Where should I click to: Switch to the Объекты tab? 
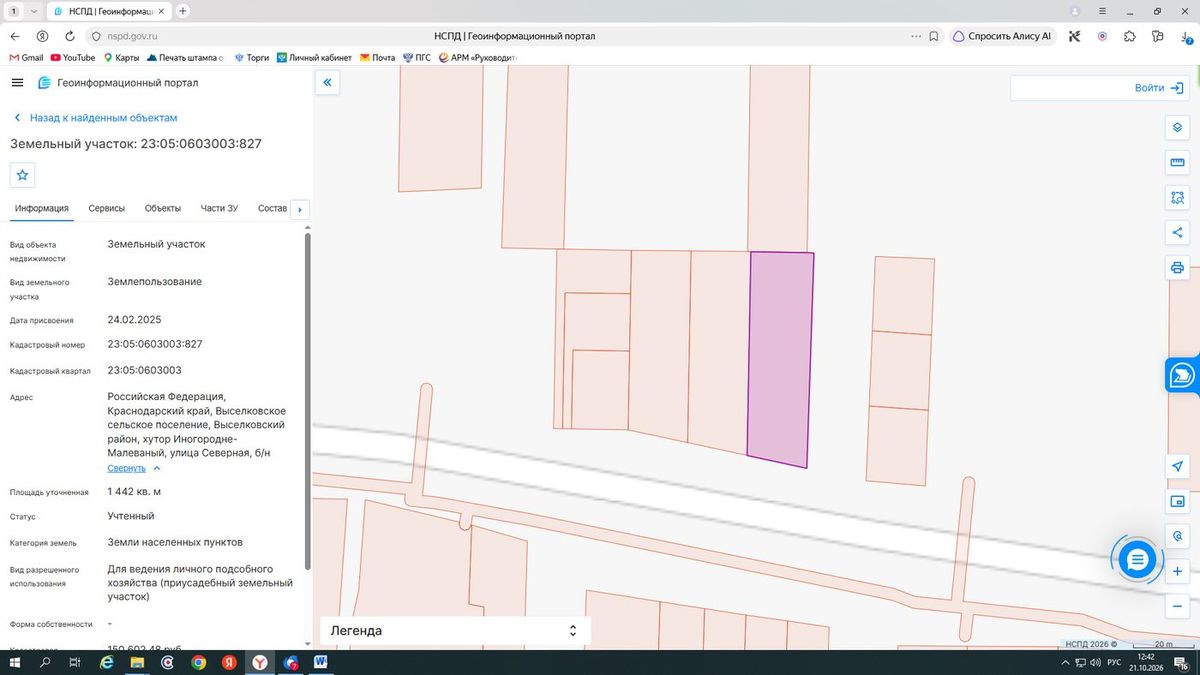[163, 208]
